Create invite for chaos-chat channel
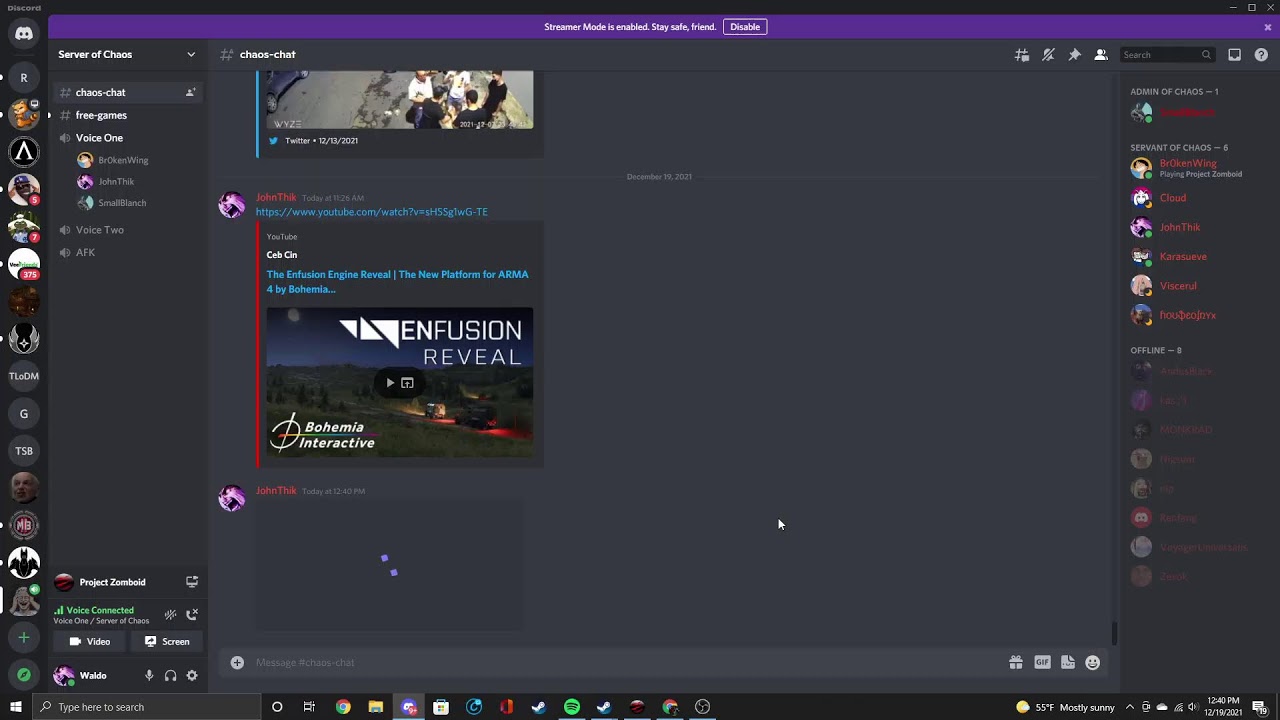Viewport: 1280px width, 720px height. click(190, 92)
